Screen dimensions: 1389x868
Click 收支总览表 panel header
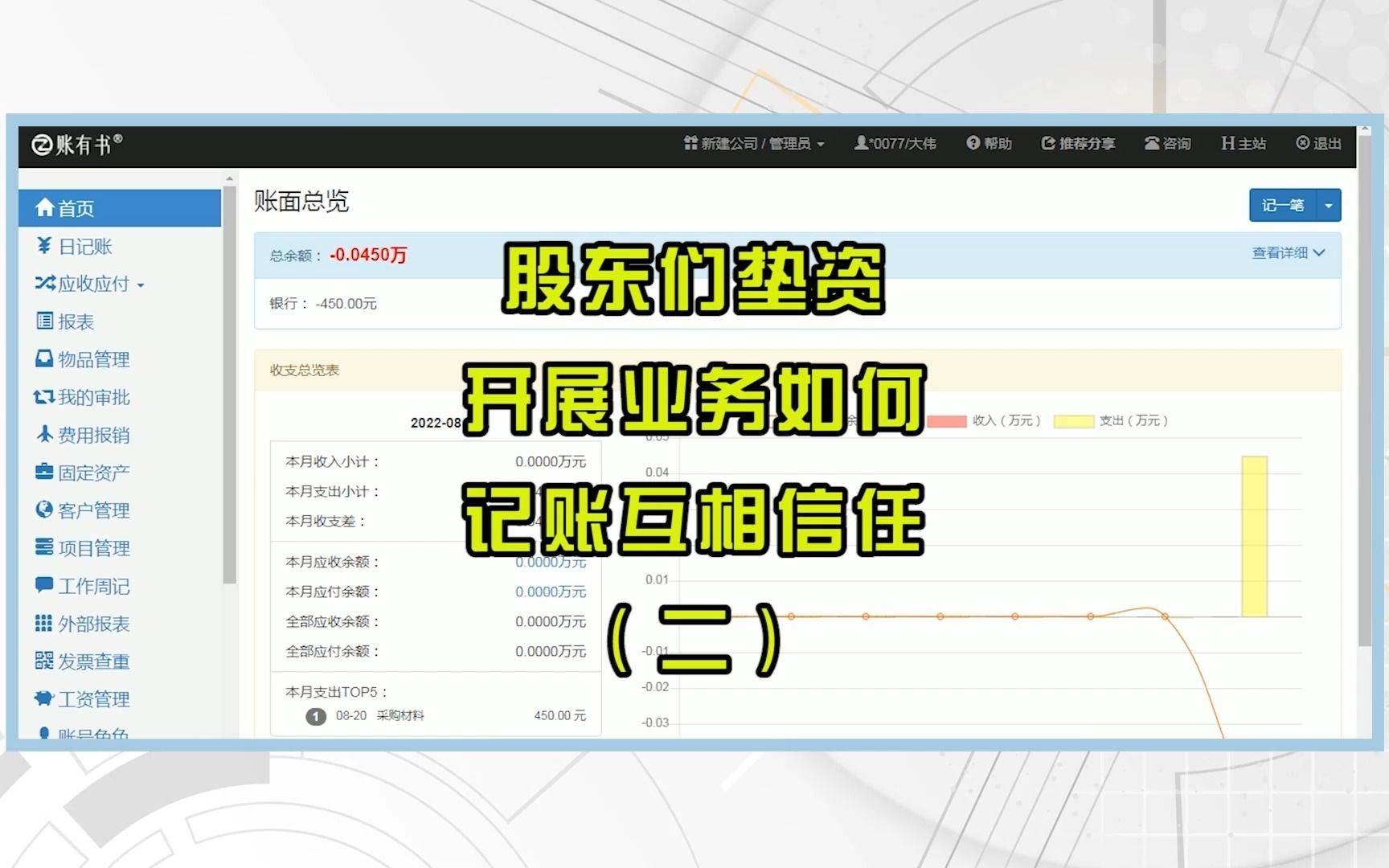(797, 371)
